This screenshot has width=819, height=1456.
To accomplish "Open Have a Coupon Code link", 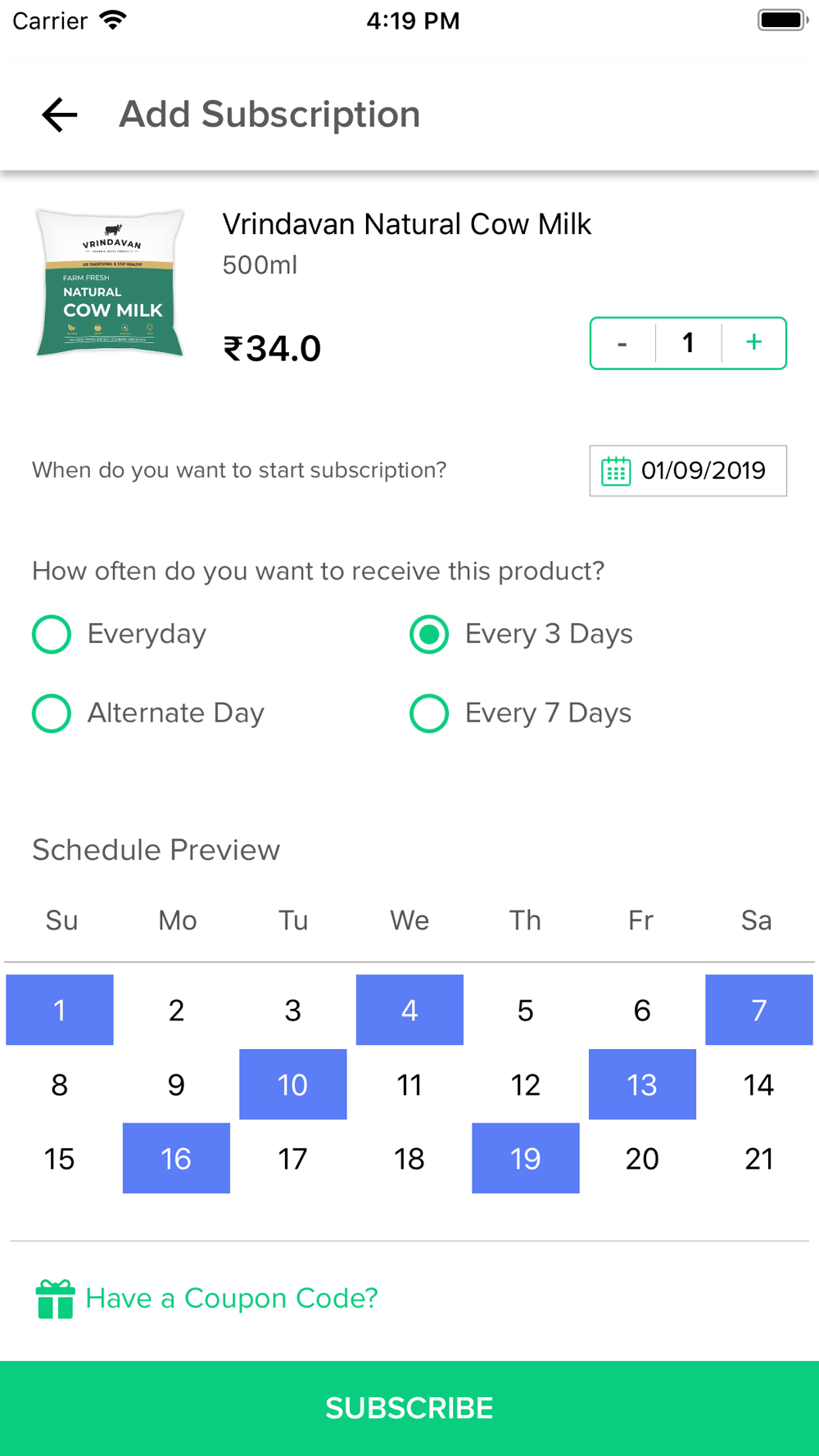I will click(x=232, y=1298).
